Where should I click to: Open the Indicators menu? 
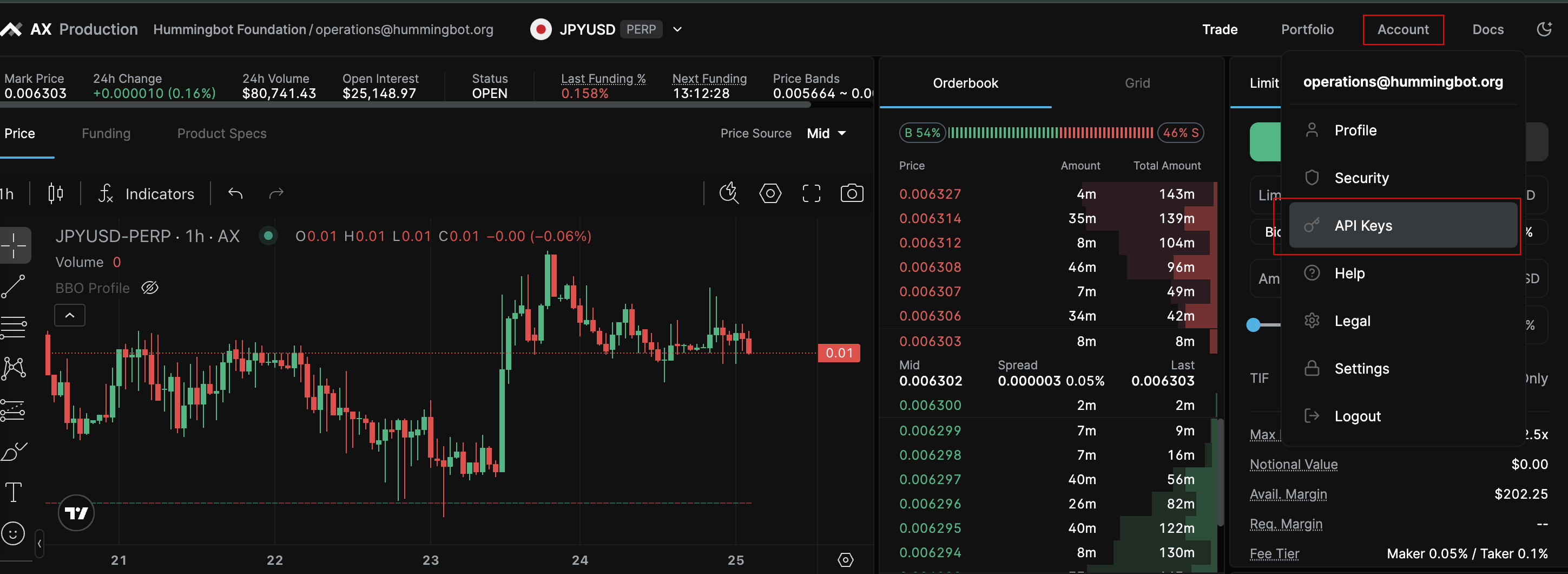(x=147, y=194)
